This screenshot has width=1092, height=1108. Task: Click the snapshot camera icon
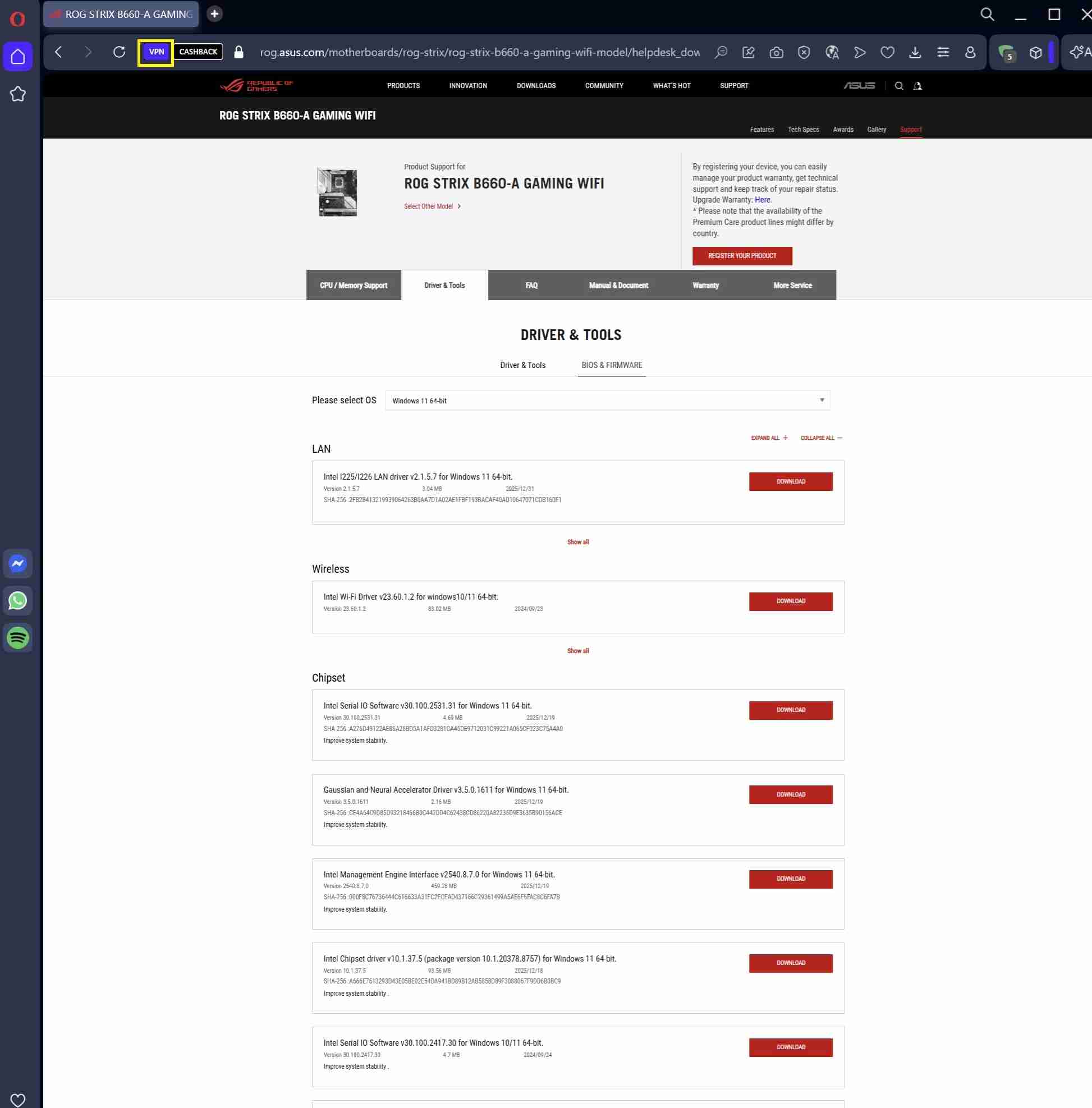click(x=776, y=53)
